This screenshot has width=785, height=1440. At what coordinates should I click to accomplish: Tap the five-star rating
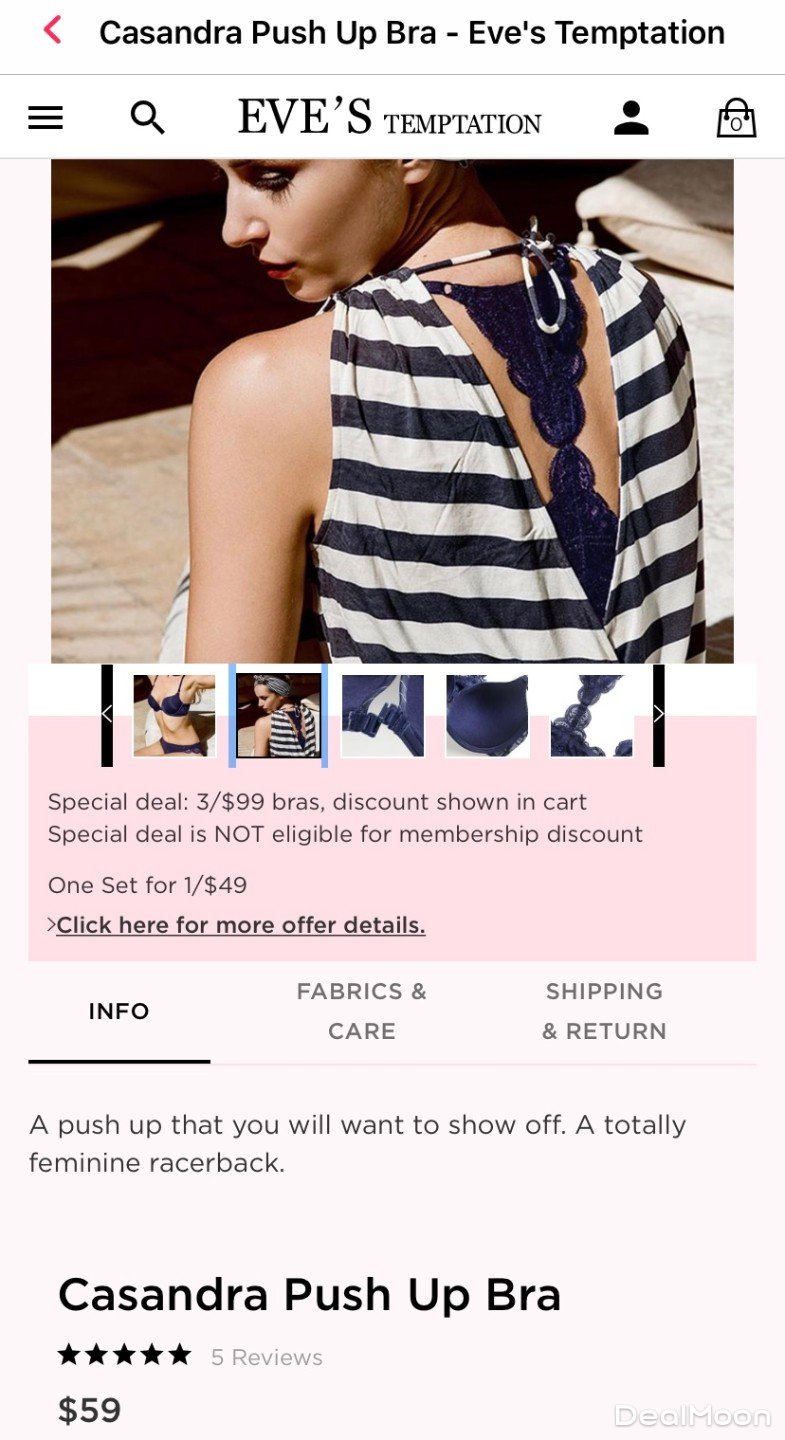point(124,1355)
